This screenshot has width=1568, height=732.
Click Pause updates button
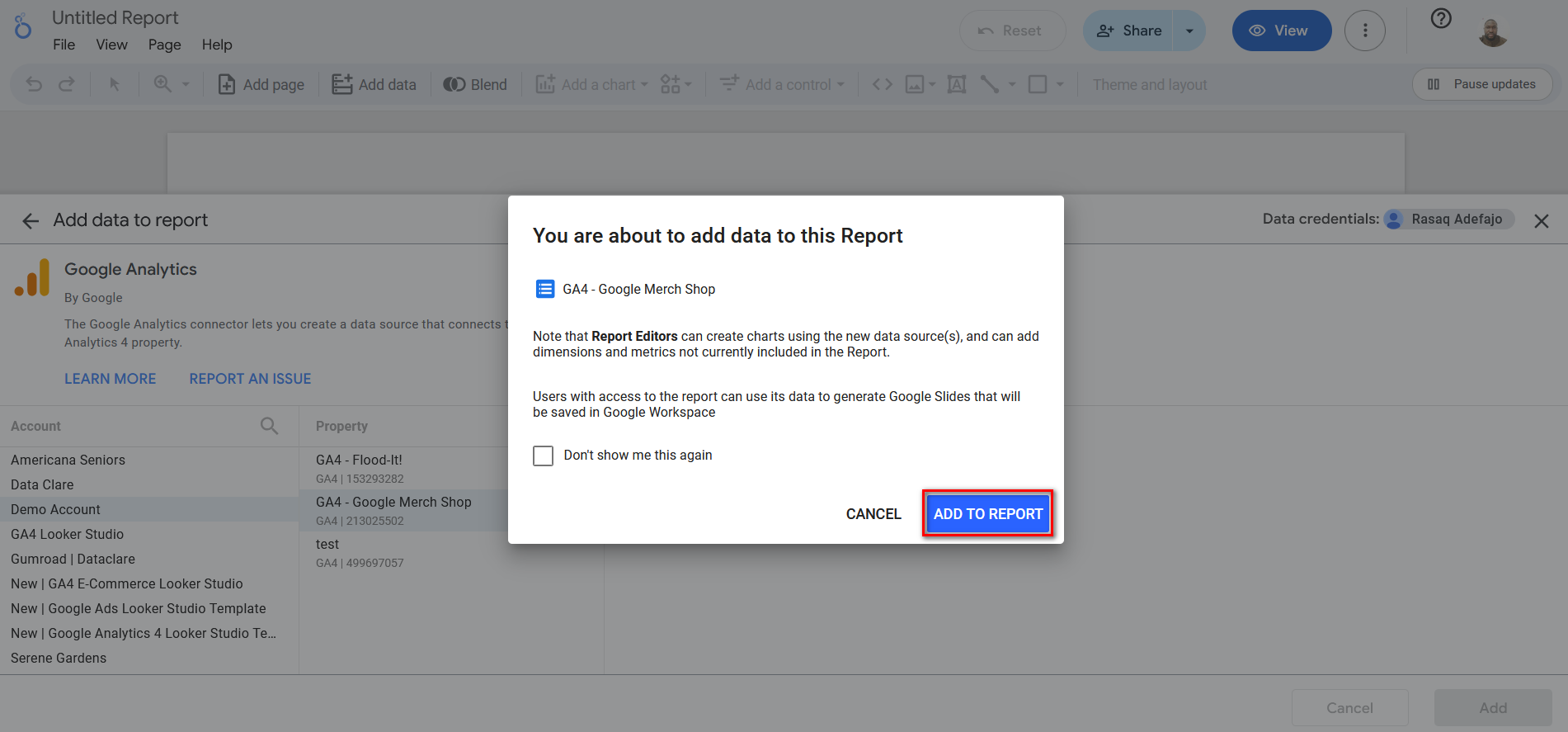tap(1482, 84)
